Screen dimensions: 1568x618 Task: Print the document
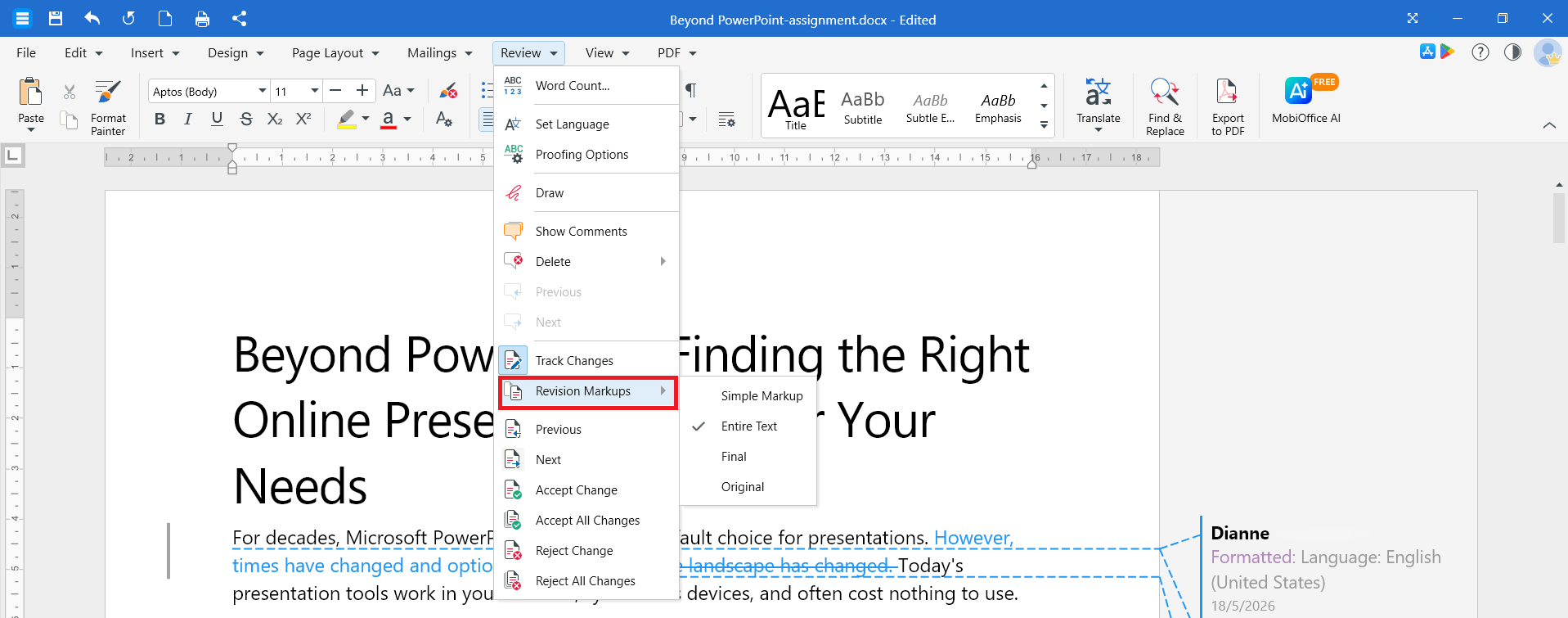202,19
